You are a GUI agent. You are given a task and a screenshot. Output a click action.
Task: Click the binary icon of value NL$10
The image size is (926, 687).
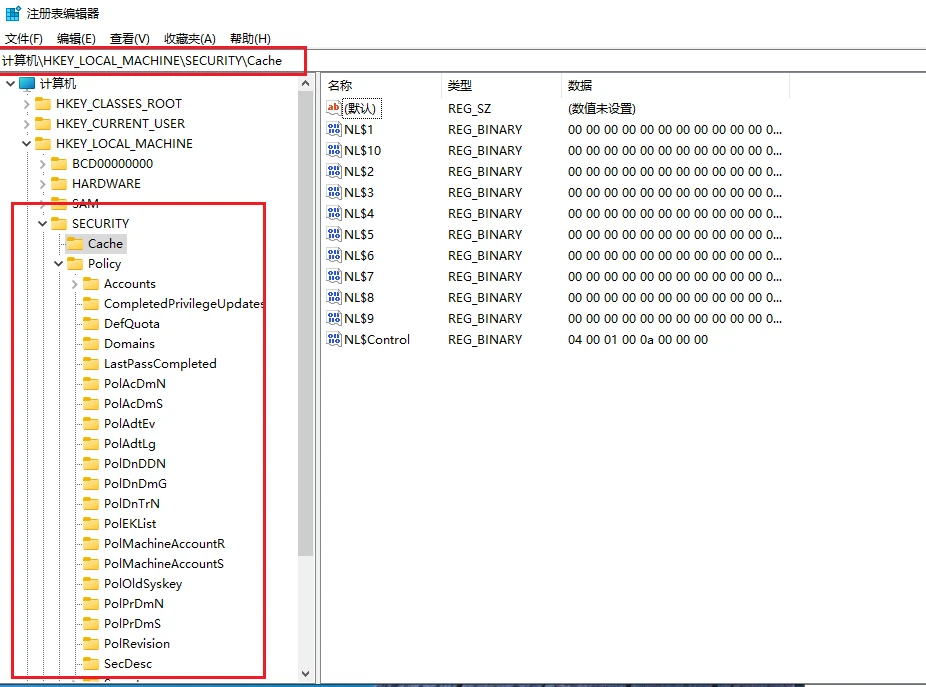coord(334,151)
